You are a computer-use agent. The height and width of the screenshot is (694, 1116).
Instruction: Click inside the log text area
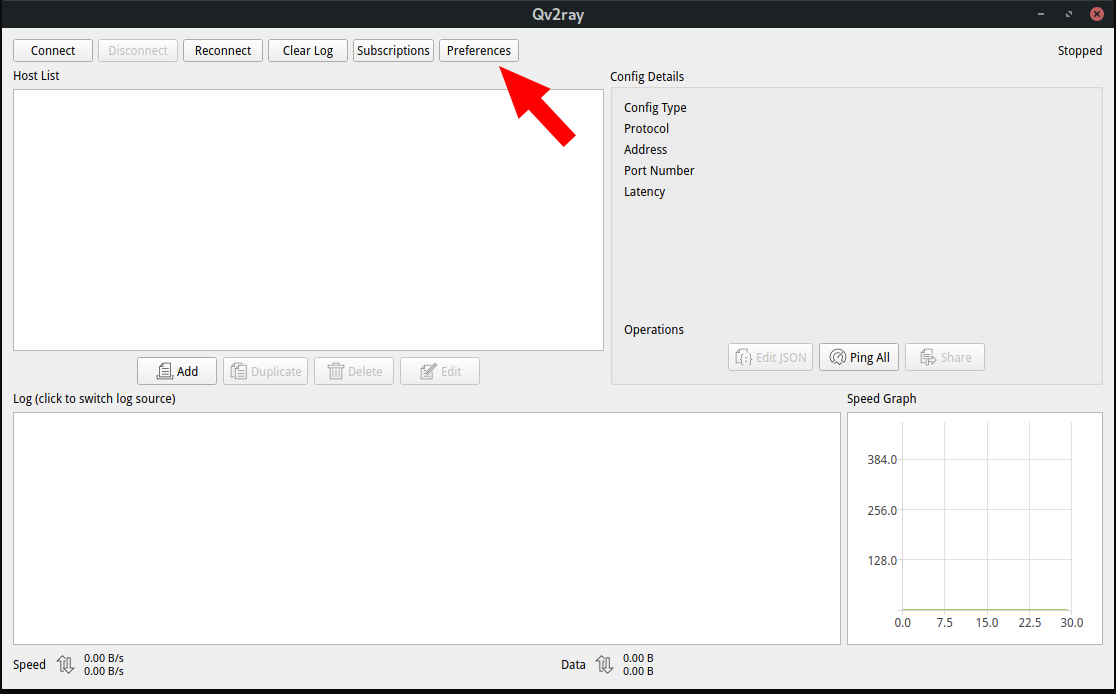[x=426, y=528]
